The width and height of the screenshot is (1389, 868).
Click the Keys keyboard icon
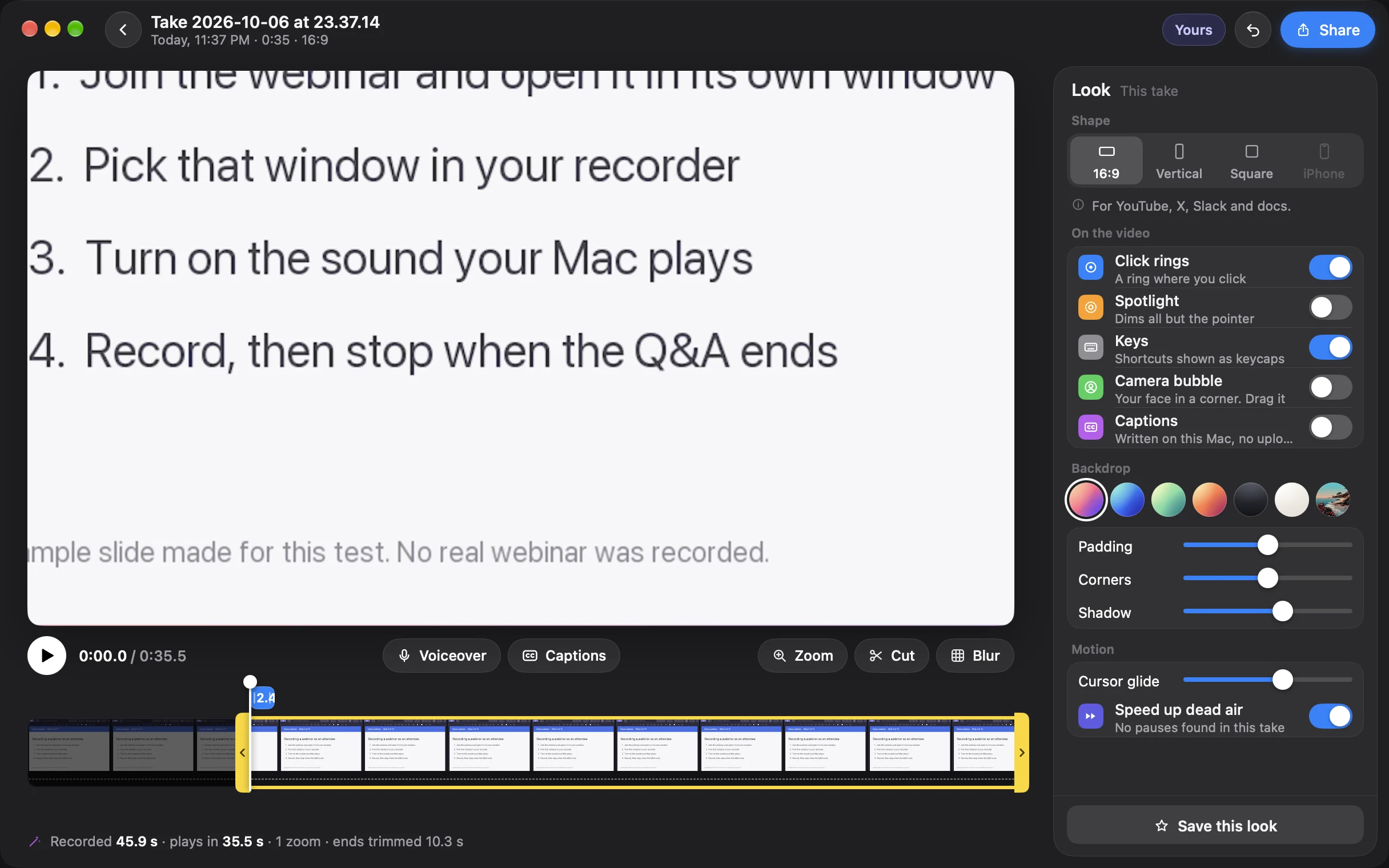click(1090, 347)
